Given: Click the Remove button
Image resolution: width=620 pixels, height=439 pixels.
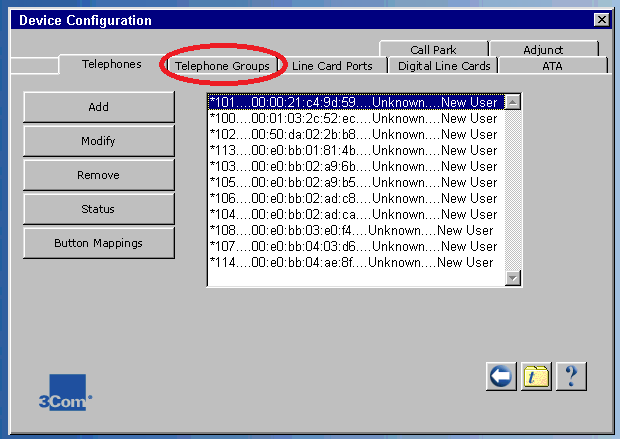Looking at the screenshot, I should [x=98, y=175].
